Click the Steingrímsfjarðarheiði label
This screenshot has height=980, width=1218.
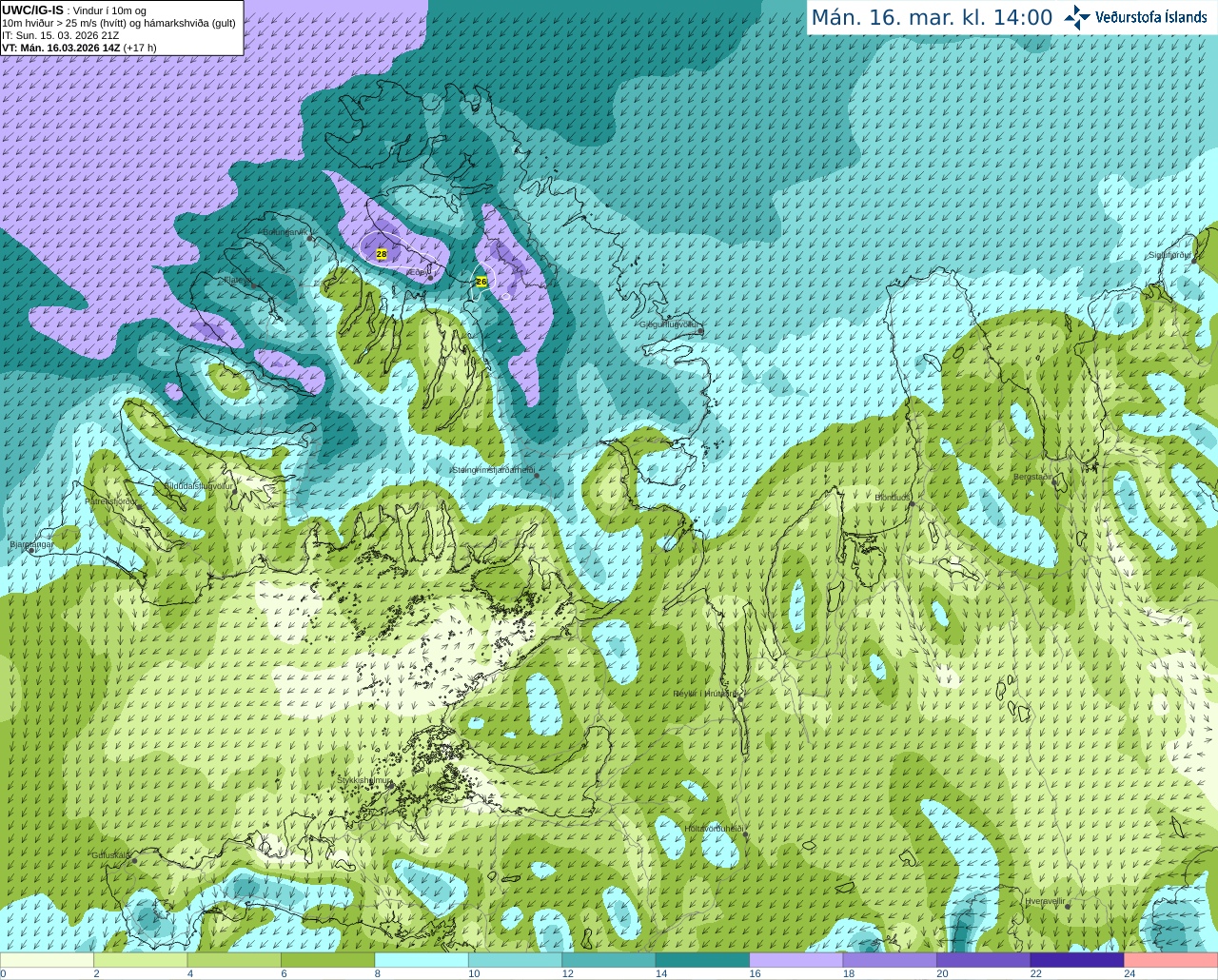(x=493, y=470)
